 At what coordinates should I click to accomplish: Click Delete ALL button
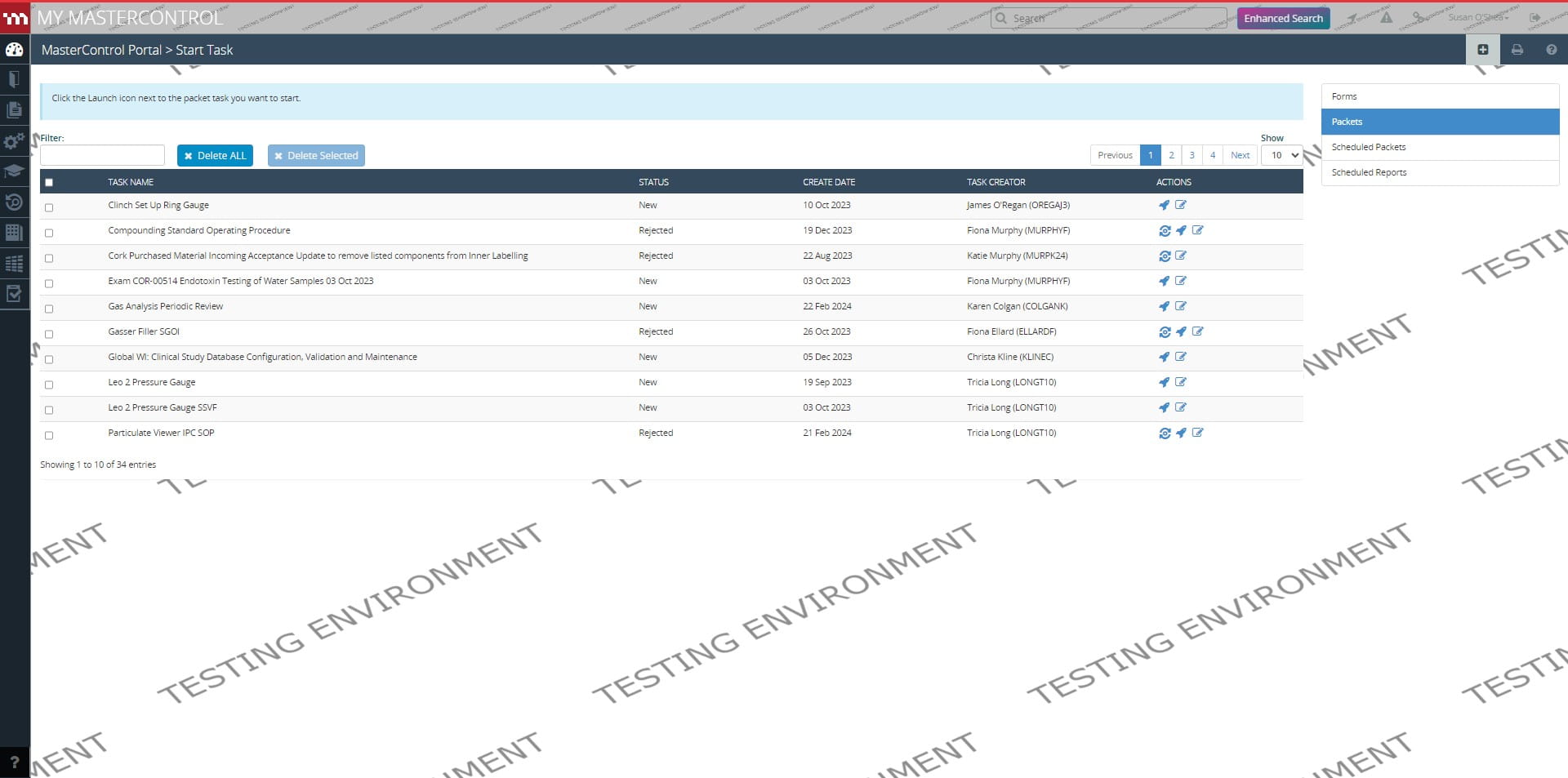pos(215,155)
